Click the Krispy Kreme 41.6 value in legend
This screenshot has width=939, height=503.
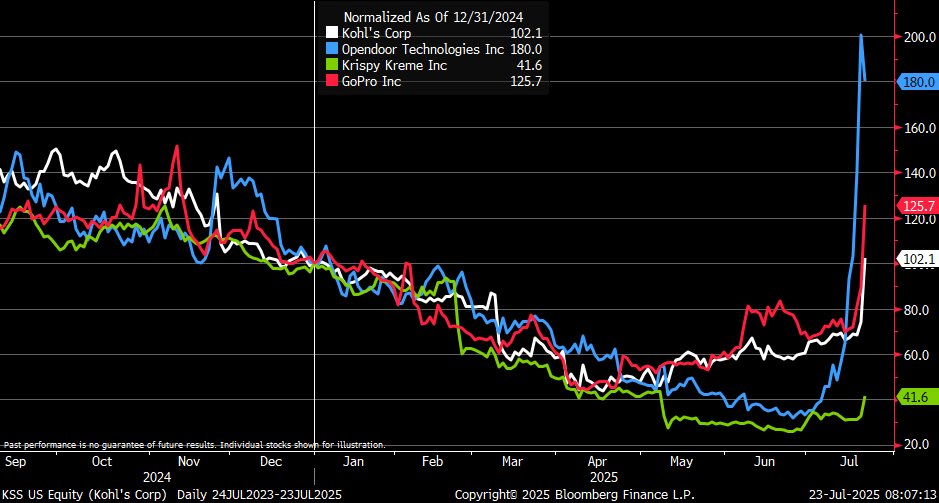(529, 65)
